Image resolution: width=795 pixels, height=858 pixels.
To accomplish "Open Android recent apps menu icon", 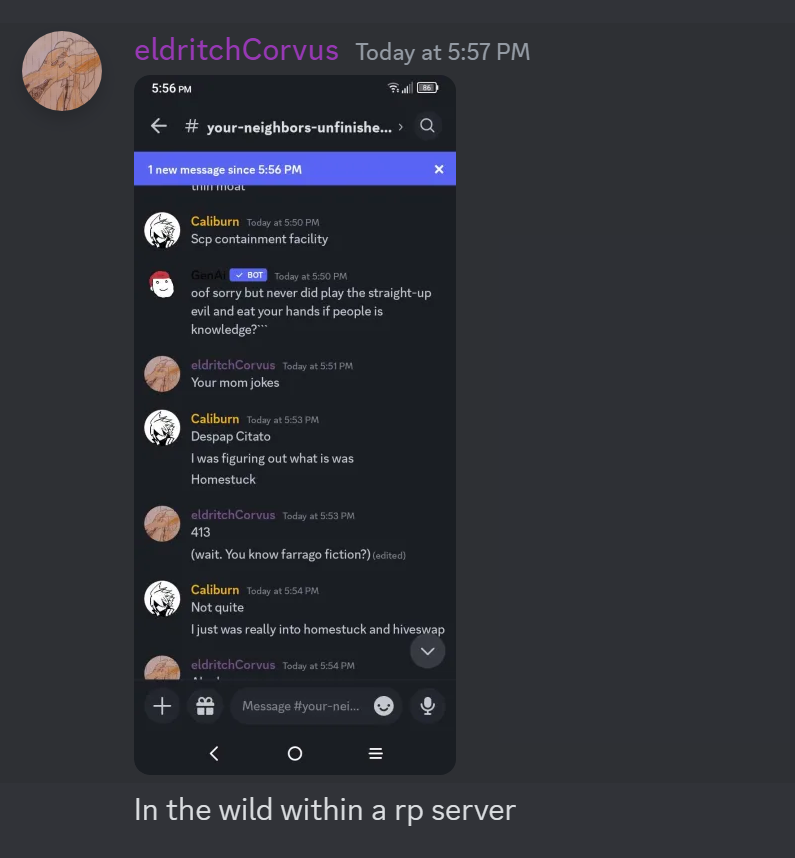I will [x=375, y=753].
